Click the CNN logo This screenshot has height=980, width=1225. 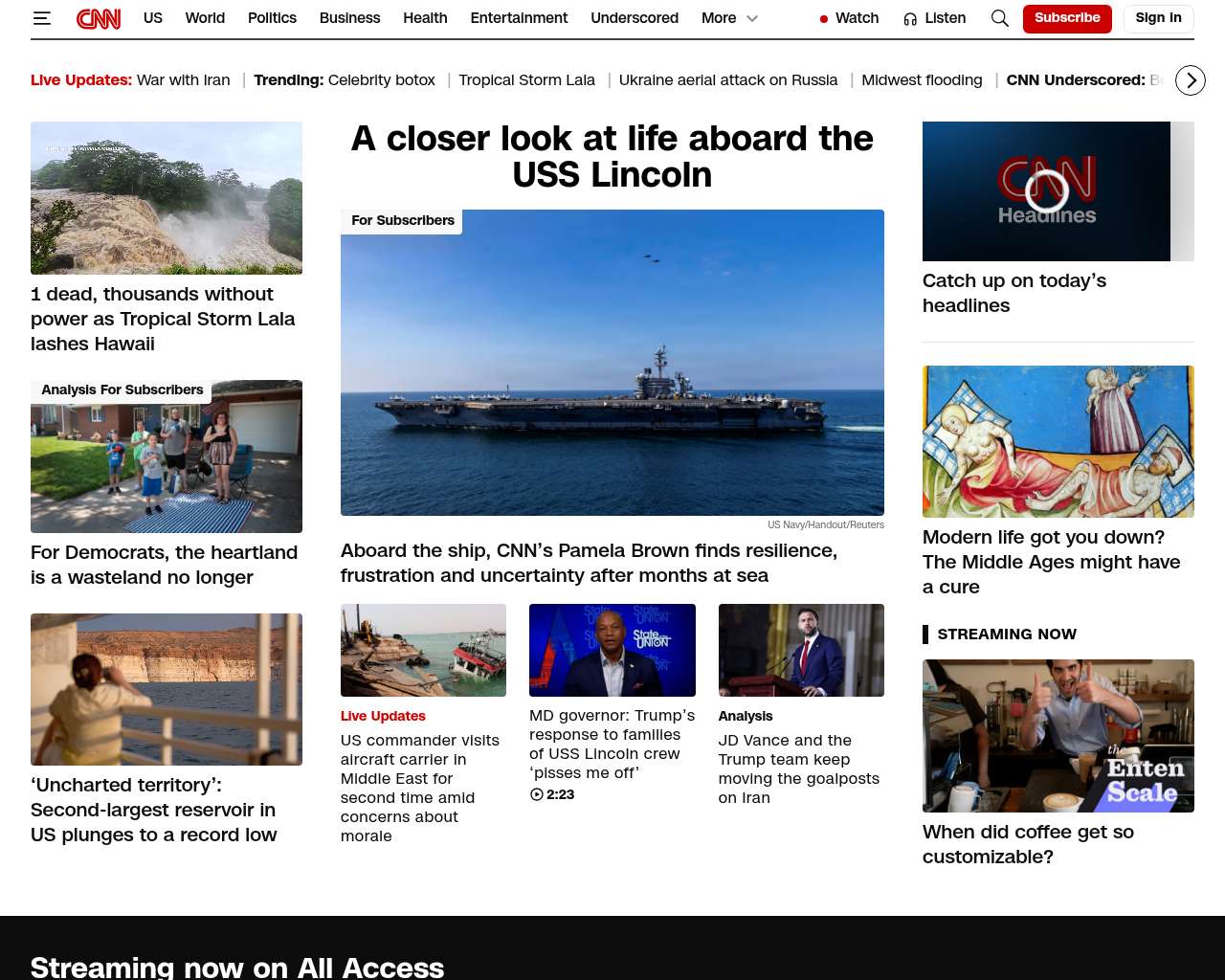(x=99, y=18)
